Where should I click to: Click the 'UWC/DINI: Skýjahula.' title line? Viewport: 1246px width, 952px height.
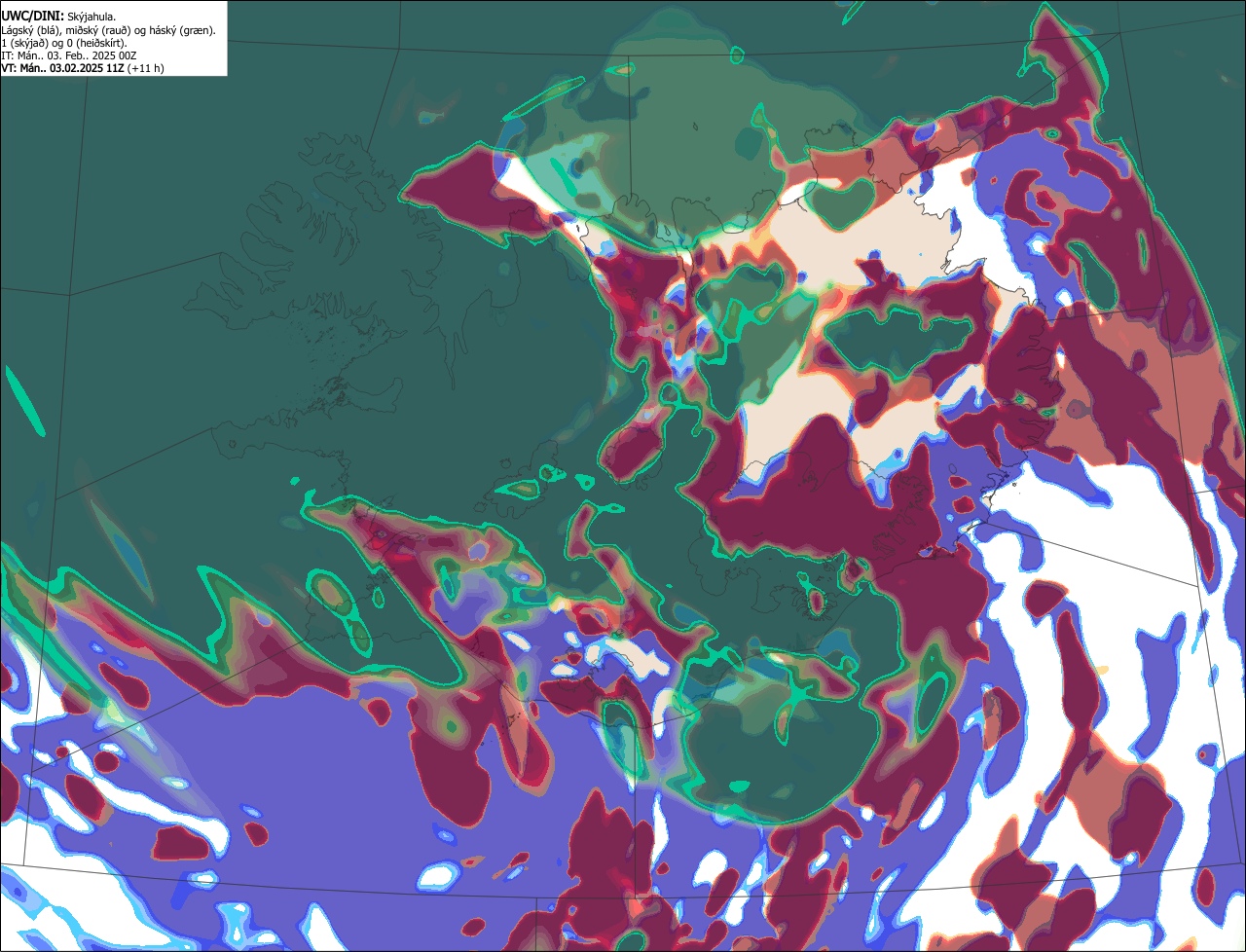[x=58, y=16]
